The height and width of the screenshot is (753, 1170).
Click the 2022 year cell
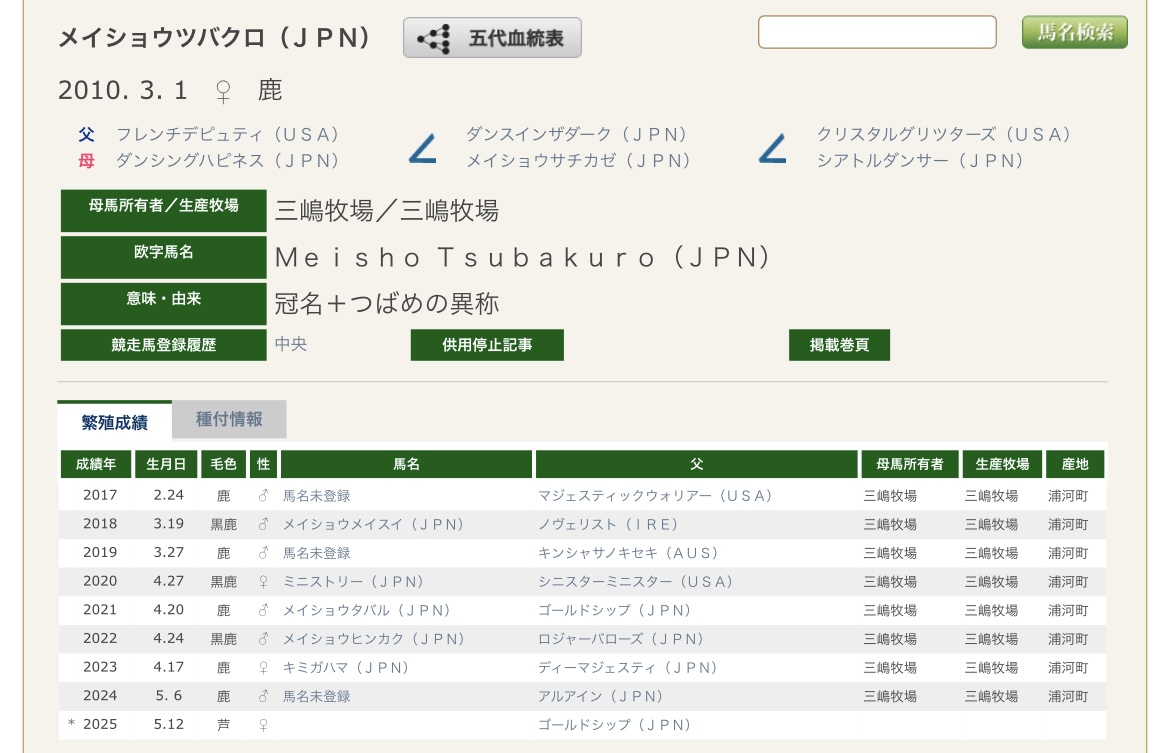100,638
